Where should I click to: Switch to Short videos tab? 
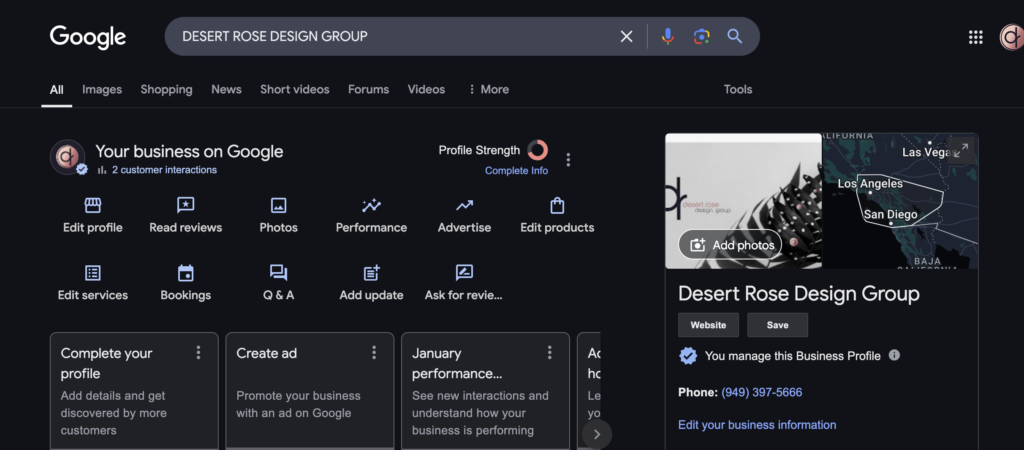[x=295, y=89]
